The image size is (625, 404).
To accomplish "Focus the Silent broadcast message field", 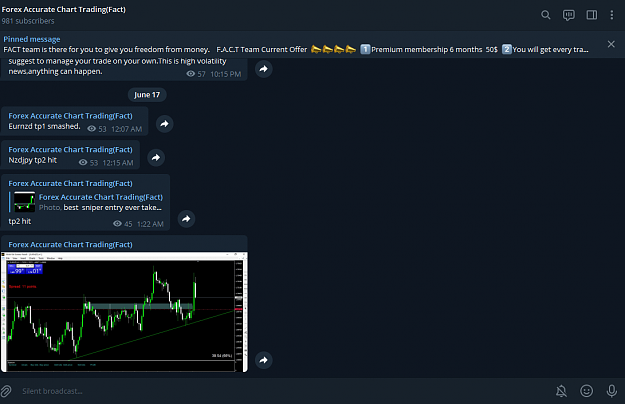I will pyautogui.click(x=279, y=391).
